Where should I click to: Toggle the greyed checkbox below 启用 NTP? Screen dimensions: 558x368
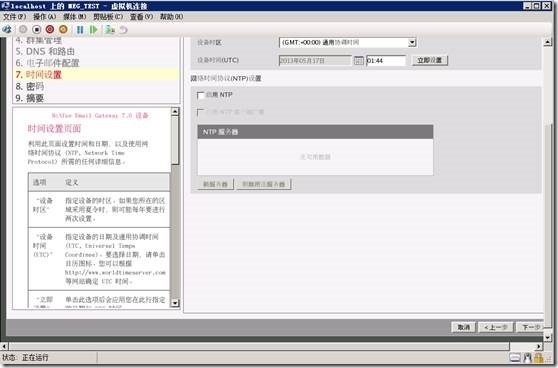tap(200, 112)
